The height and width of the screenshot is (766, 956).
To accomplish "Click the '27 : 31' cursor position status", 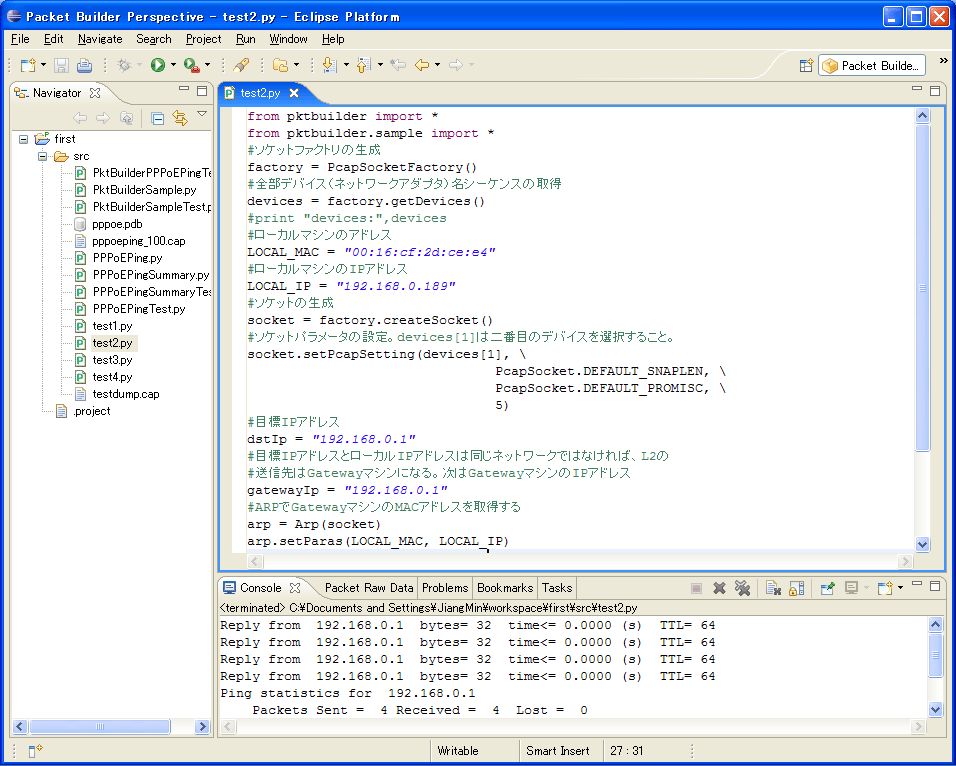I will pyautogui.click(x=627, y=751).
